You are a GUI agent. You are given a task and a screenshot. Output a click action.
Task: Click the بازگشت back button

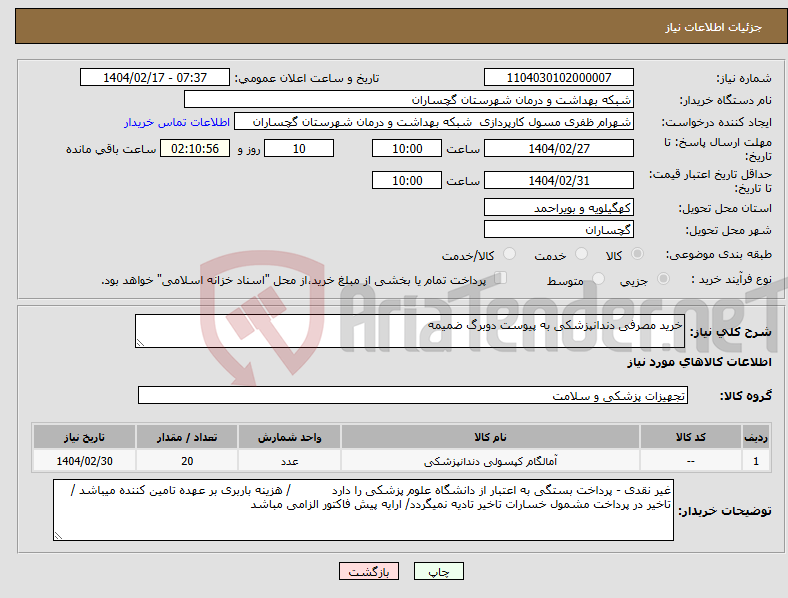point(369,571)
